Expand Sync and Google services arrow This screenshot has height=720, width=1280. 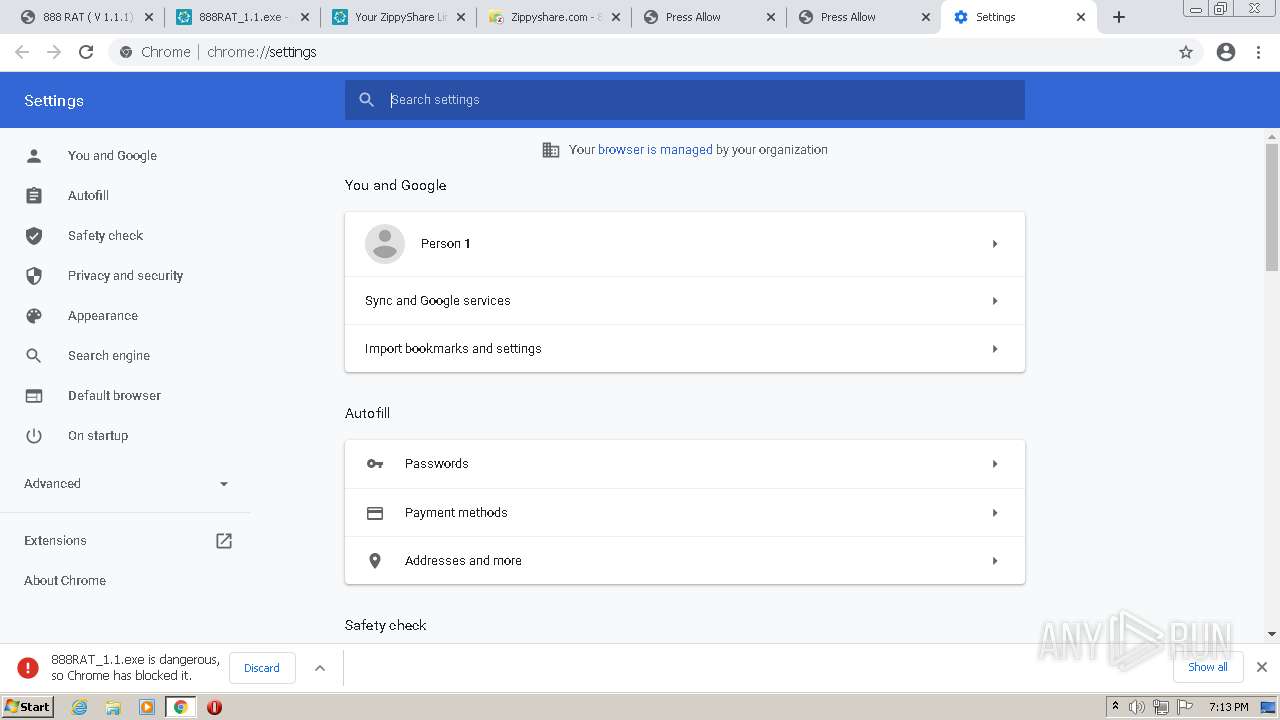995,301
